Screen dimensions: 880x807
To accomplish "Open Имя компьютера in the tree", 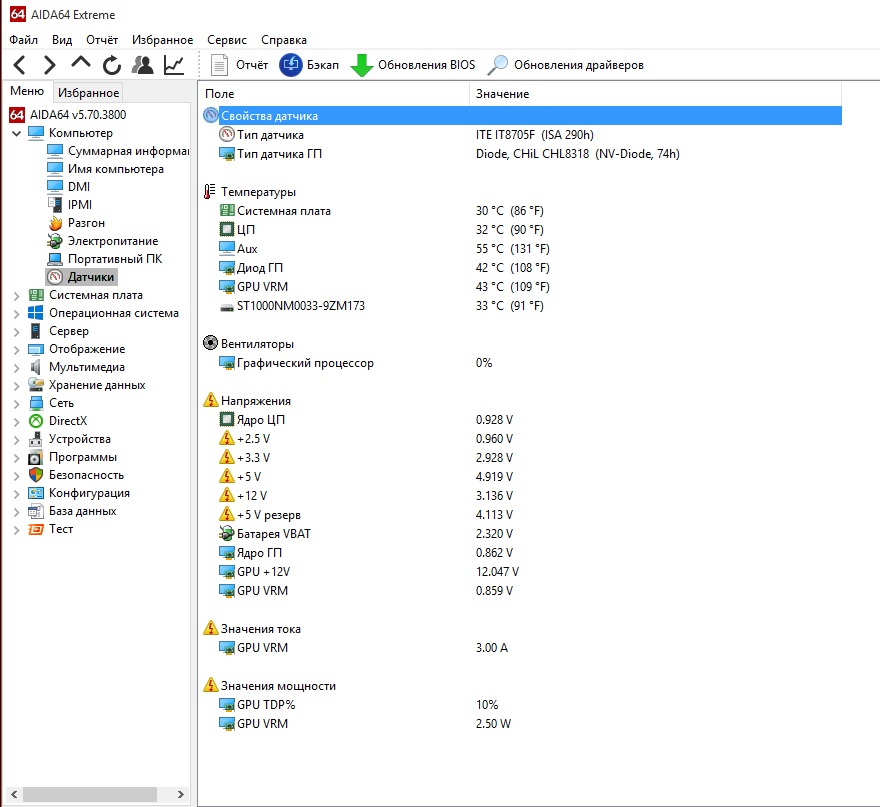I will [106, 169].
